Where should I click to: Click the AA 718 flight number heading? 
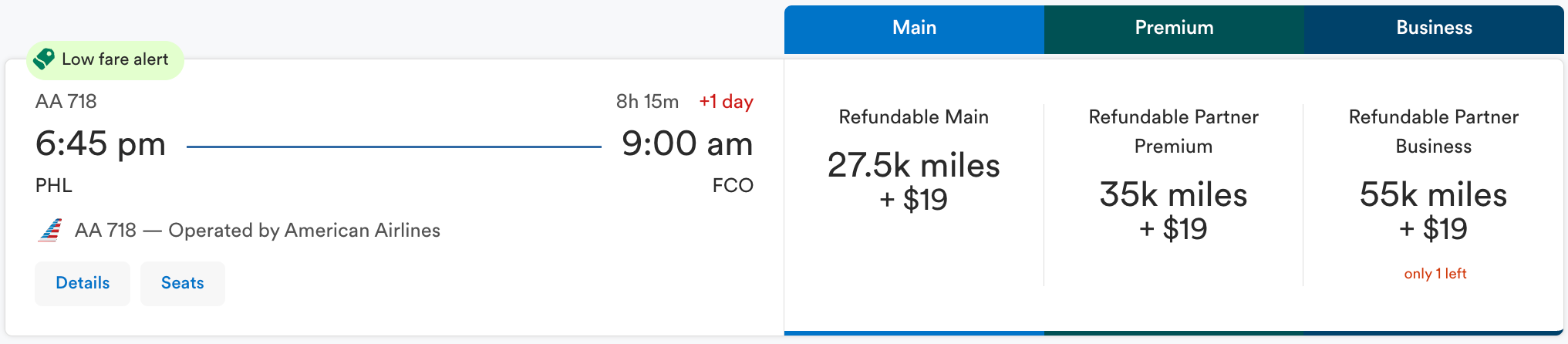click(66, 102)
